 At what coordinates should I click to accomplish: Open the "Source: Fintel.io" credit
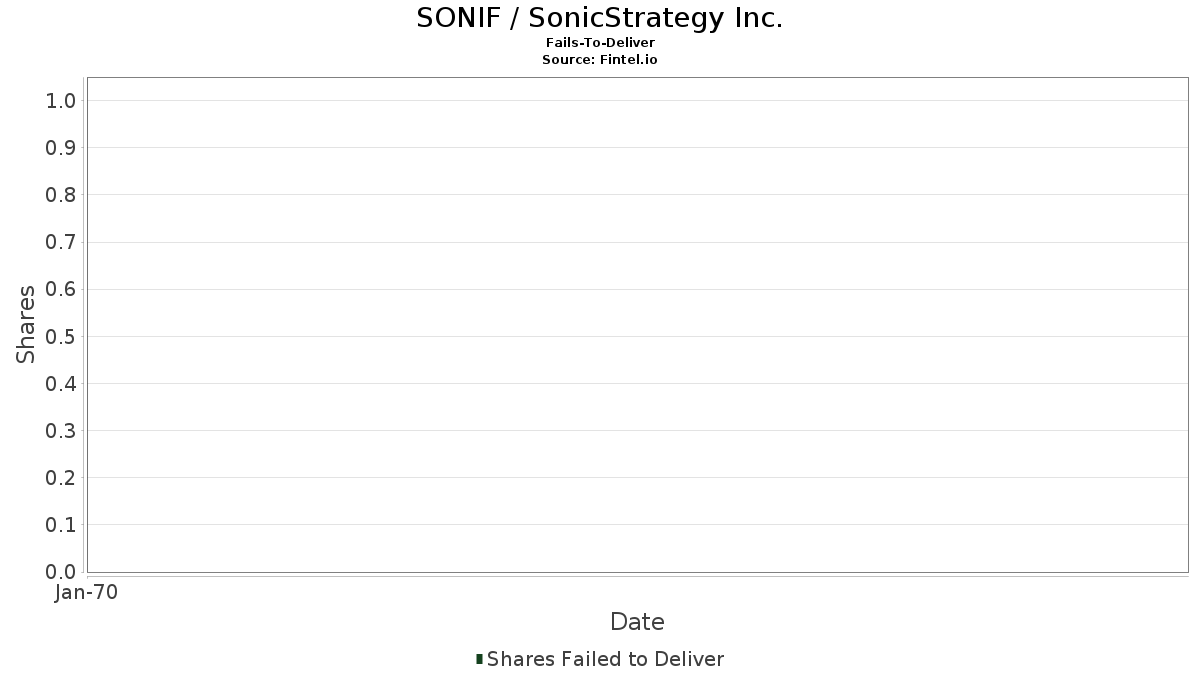tap(600, 60)
